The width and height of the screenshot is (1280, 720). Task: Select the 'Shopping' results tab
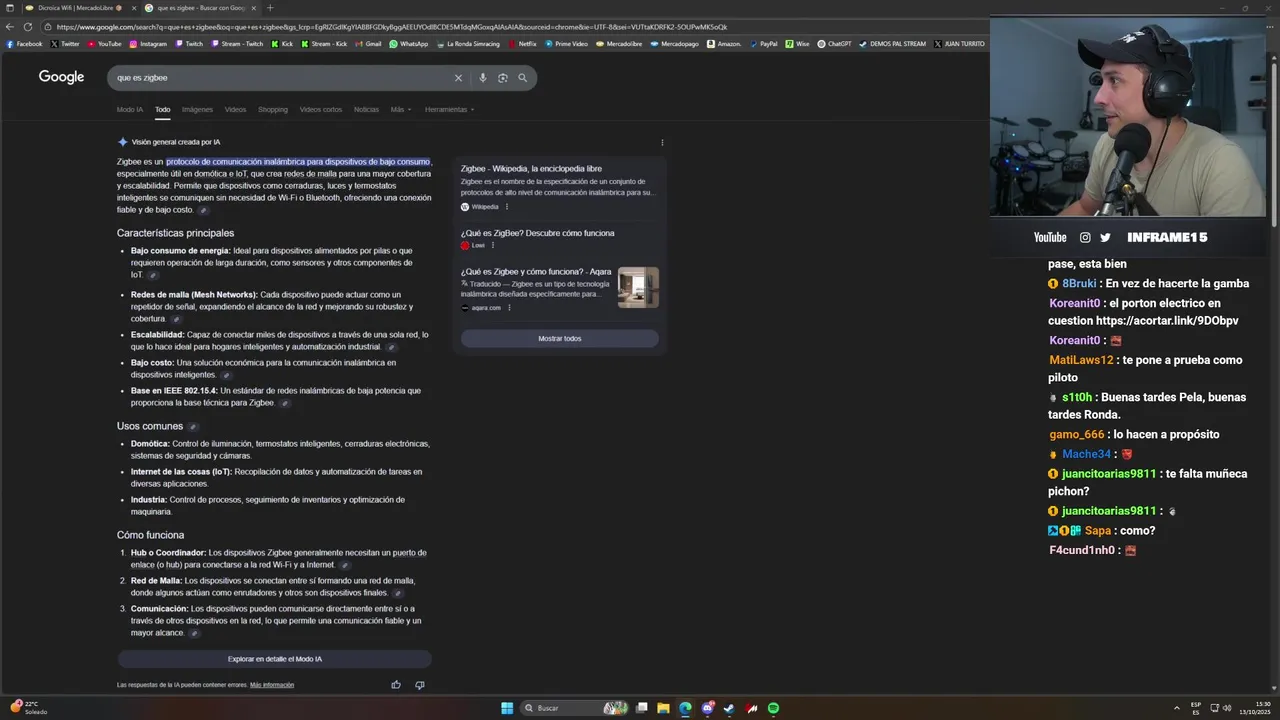click(x=273, y=109)
